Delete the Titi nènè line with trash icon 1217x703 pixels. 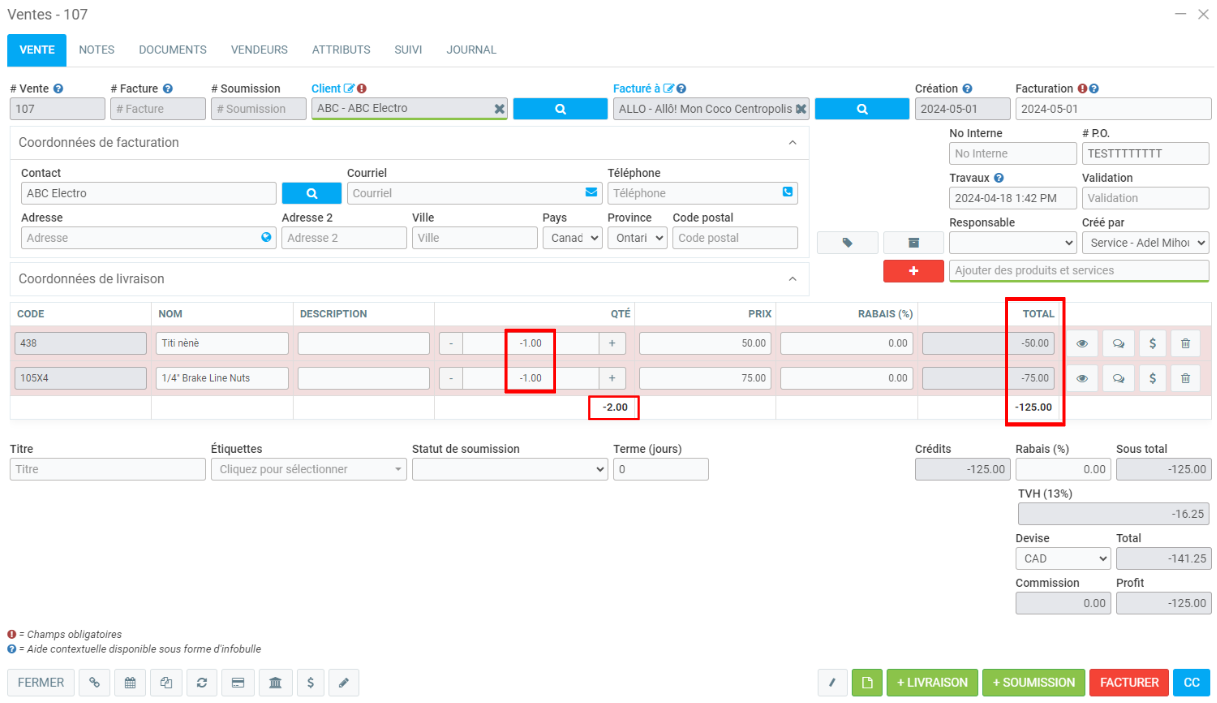pos(1185,343)
